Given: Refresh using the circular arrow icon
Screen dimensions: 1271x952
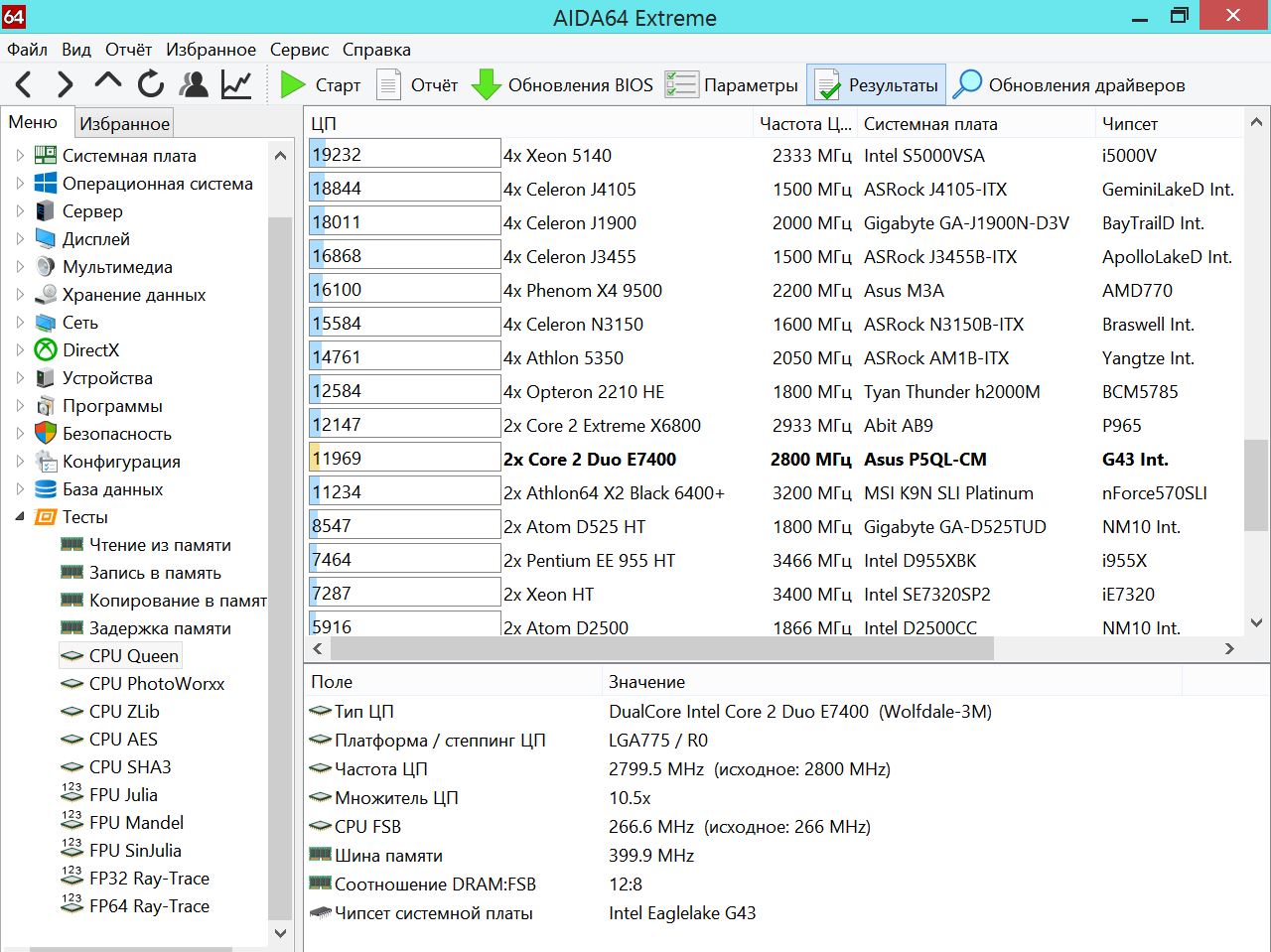Looking at the screenshot, I should (x=151, y=85).
